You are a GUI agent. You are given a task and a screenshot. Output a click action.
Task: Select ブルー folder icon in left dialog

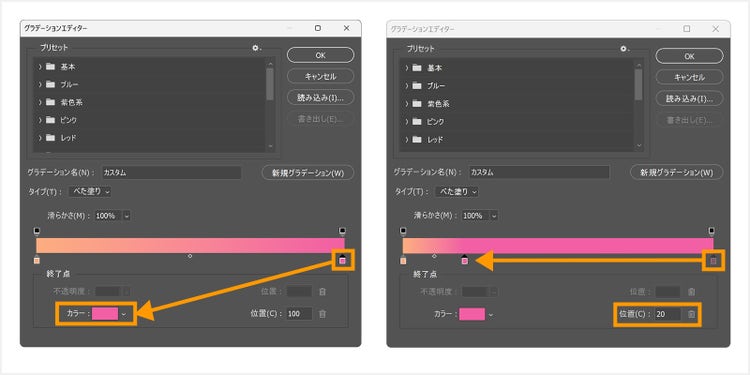click(51, 85)
